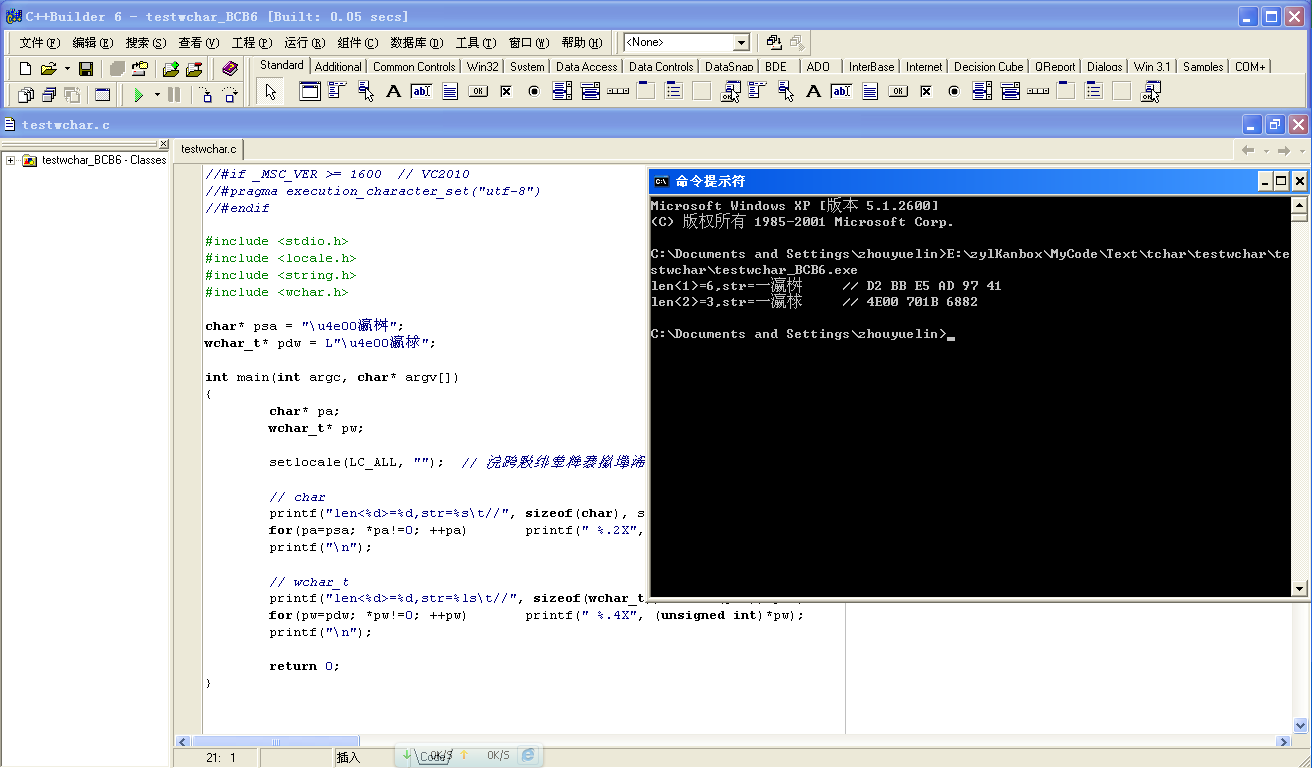The image size is (1312, 768).
Task: Open the 组件(C) menu
Action: [358, 43]
